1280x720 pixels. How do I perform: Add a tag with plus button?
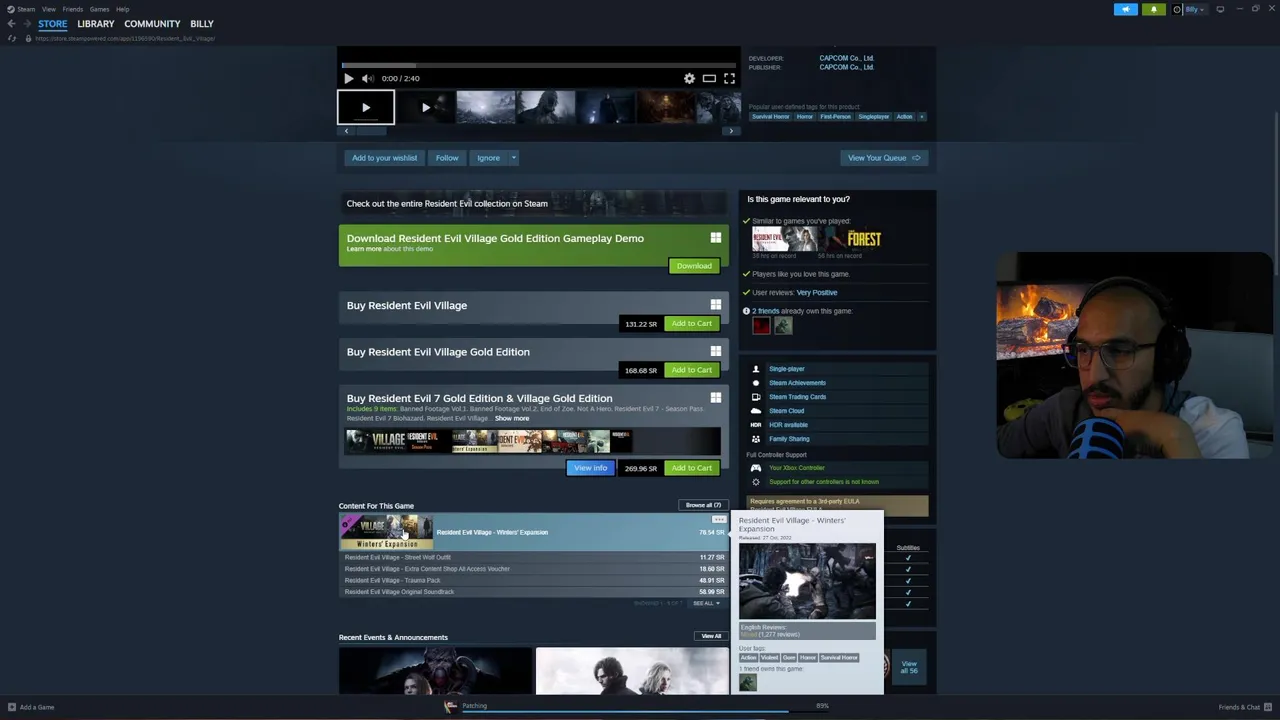pyautogui.click(x=922, y=117)
